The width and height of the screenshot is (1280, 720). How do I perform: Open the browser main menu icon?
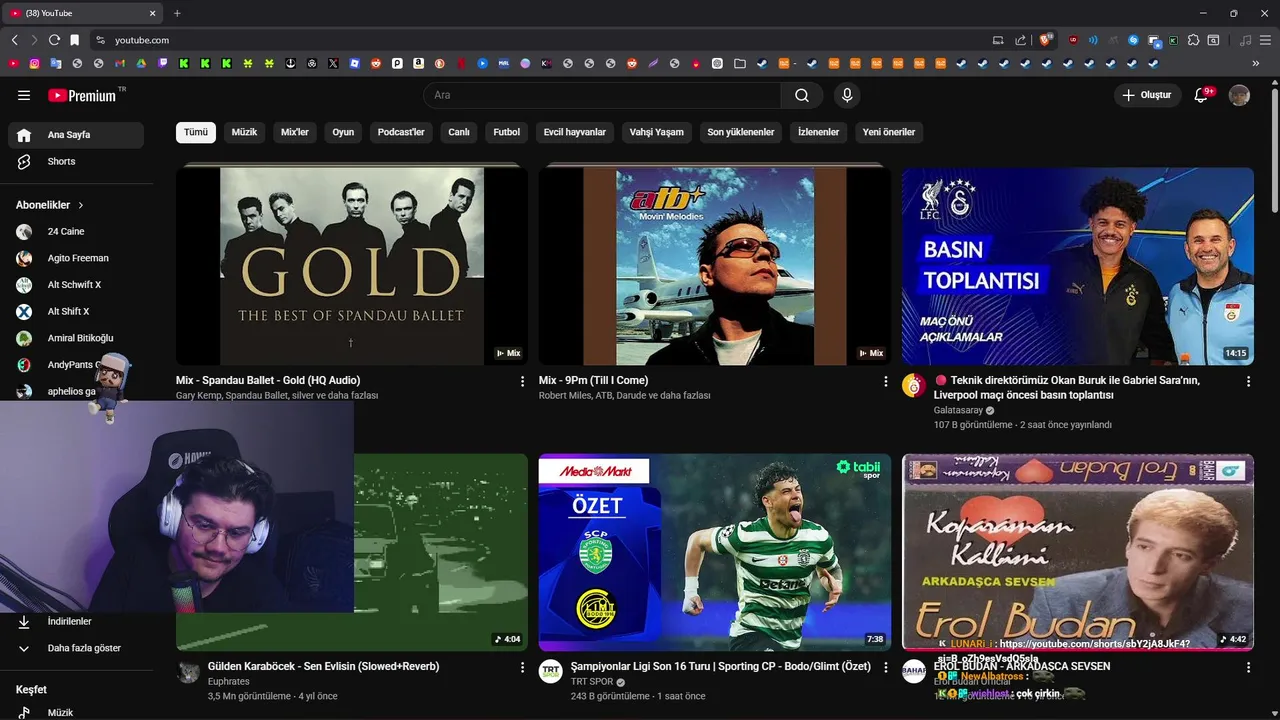point(1265,40)
